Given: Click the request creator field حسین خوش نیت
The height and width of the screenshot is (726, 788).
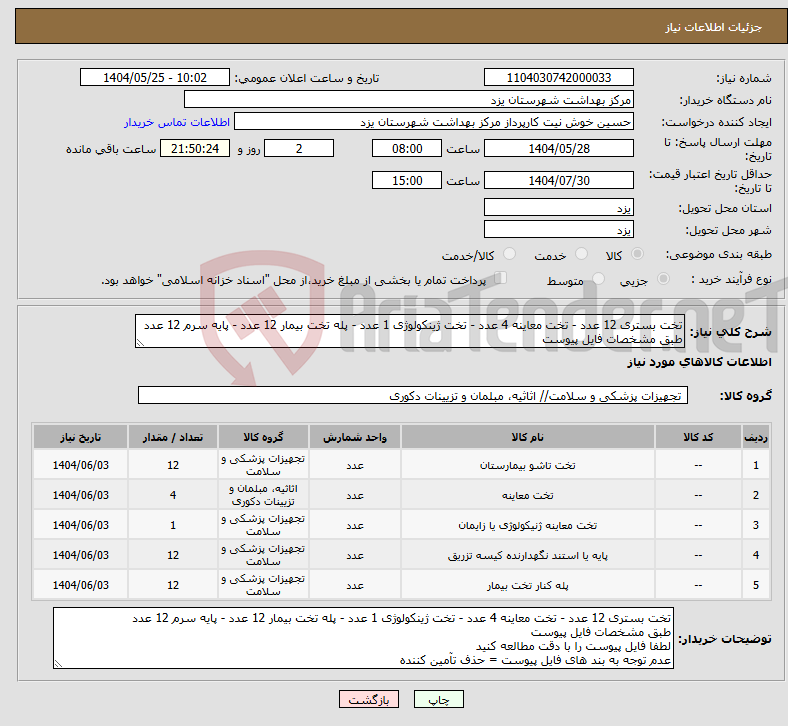Looking at the screenshot, I should point(434,122).
